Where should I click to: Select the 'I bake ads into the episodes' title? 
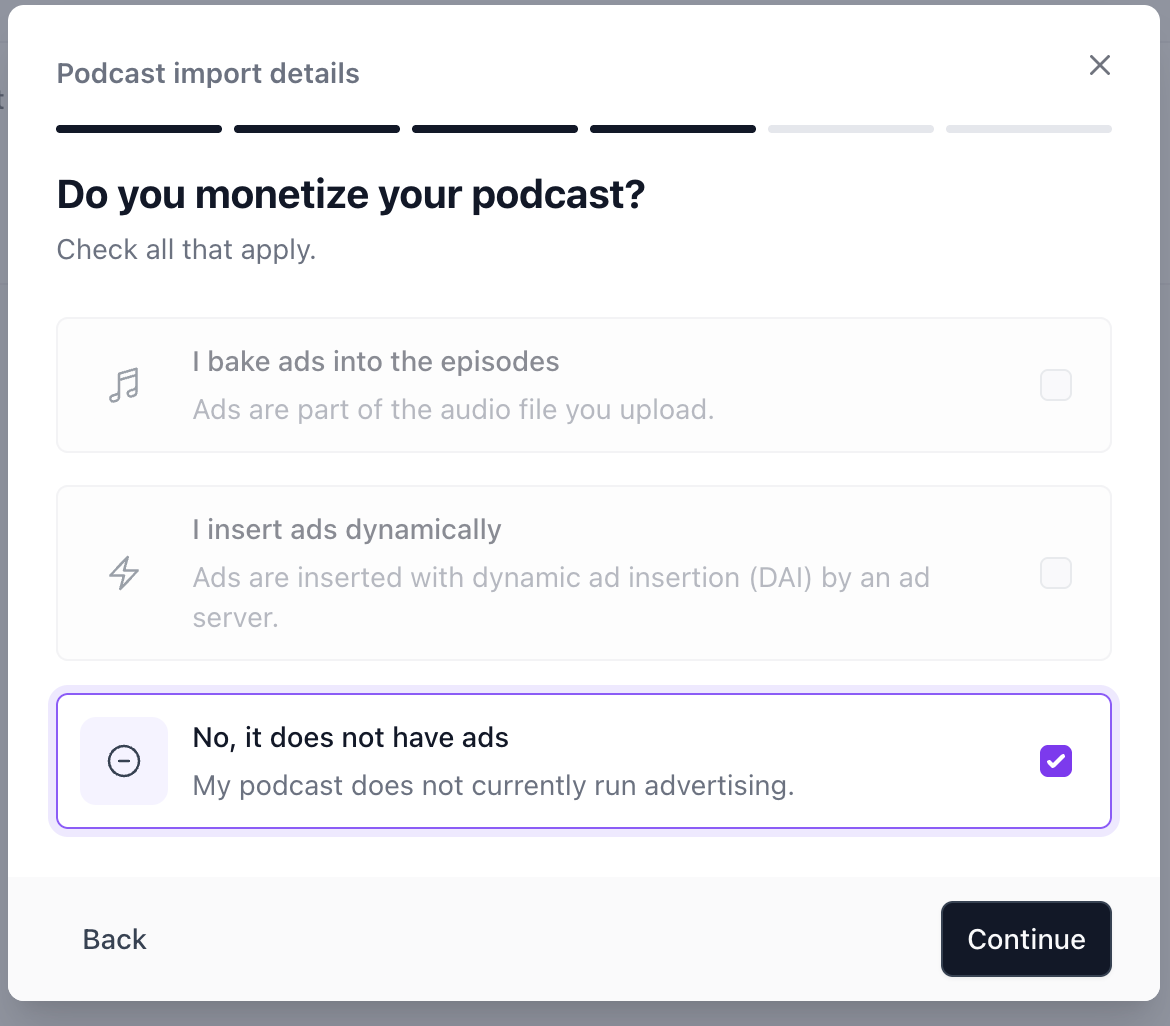pyautogui.click(x=375, y=361)
